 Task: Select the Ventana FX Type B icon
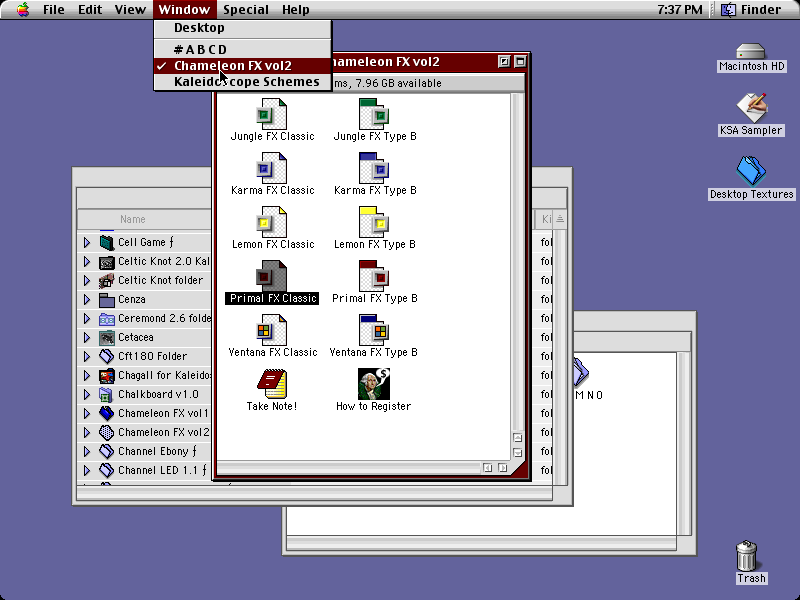(x=374, y=330)
